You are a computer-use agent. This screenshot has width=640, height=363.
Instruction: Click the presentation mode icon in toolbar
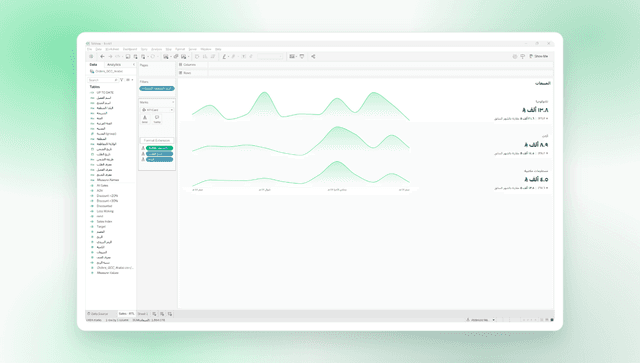pyautogui.click(x=302, y=56)
